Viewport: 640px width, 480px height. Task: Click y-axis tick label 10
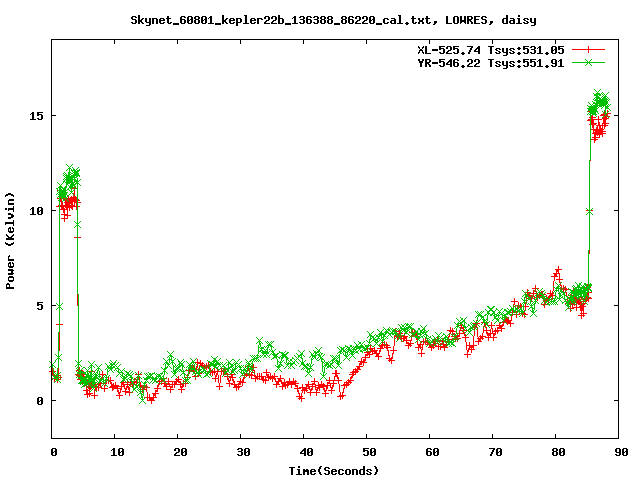tap(36, 211)
